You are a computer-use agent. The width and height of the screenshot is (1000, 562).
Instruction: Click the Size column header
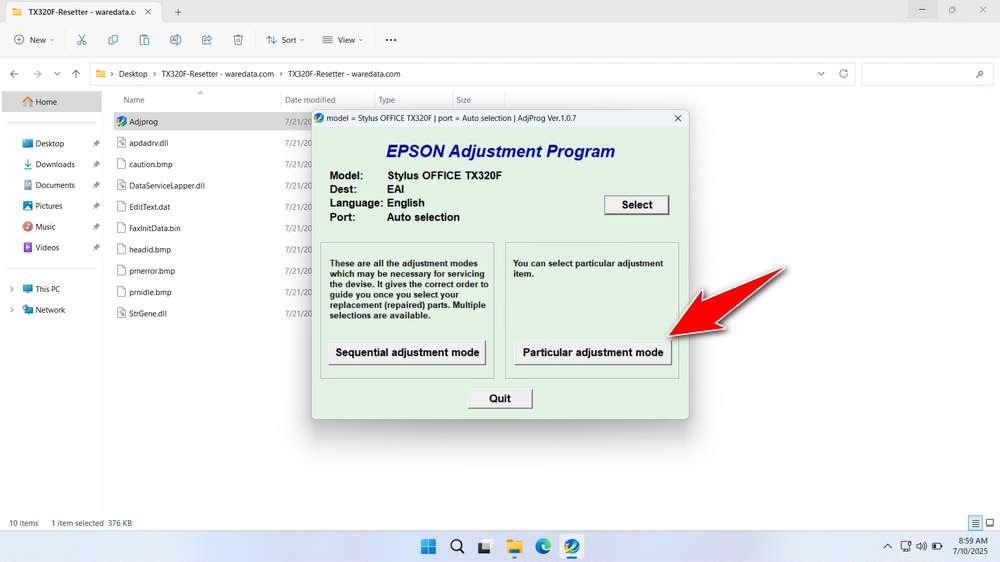click(464, 100)
